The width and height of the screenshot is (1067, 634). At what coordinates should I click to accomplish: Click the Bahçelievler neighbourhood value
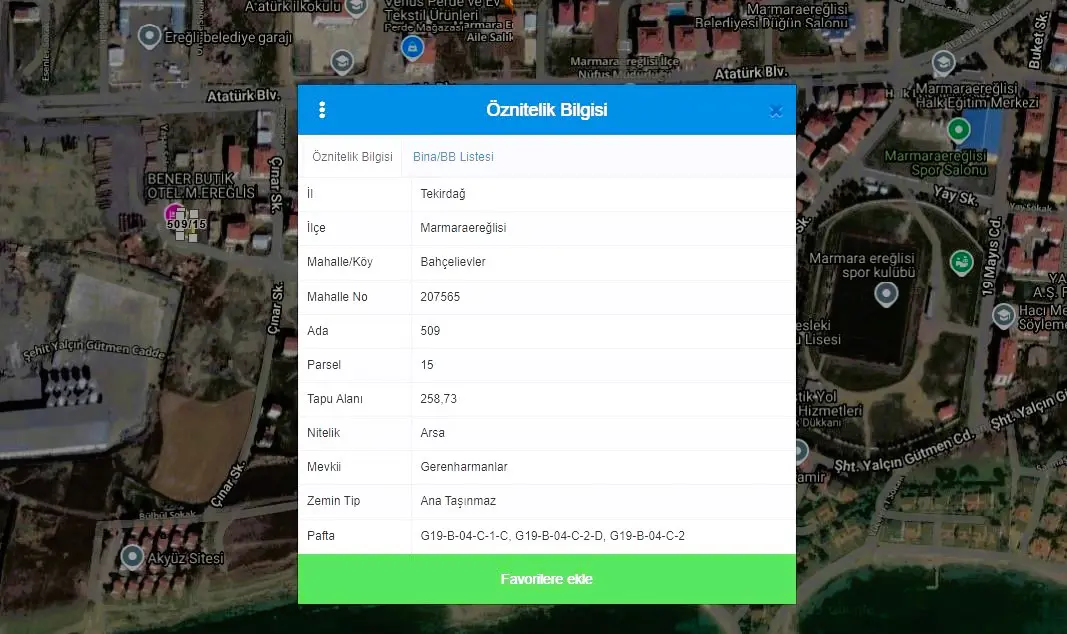[x=453, y=262]
